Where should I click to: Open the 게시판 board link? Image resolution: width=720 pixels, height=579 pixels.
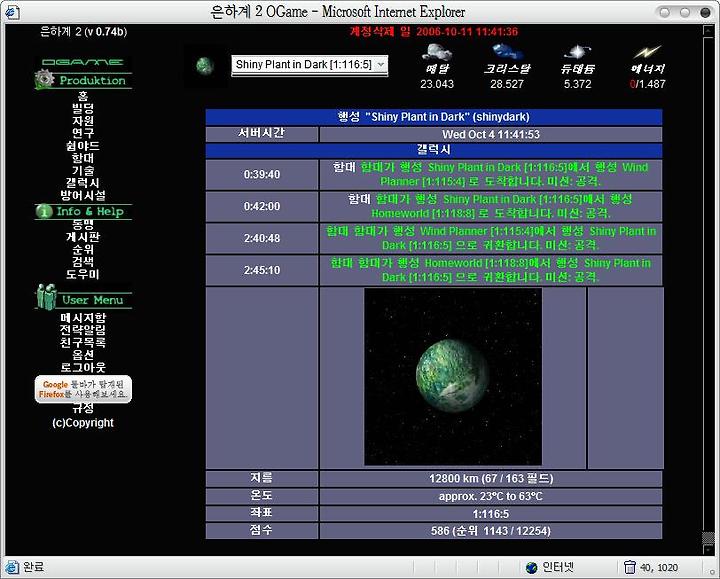click(x=83, y=237)
